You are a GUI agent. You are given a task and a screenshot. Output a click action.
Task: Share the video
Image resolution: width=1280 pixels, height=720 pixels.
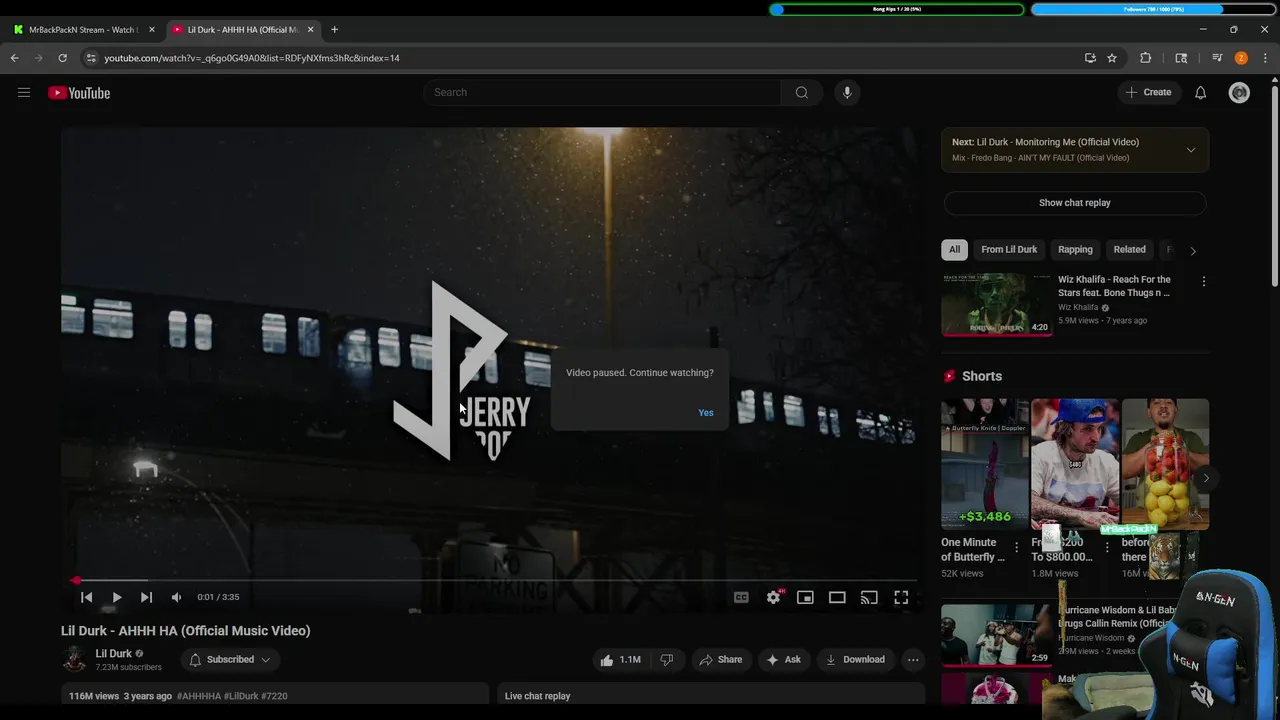click(x=720, y=659)
